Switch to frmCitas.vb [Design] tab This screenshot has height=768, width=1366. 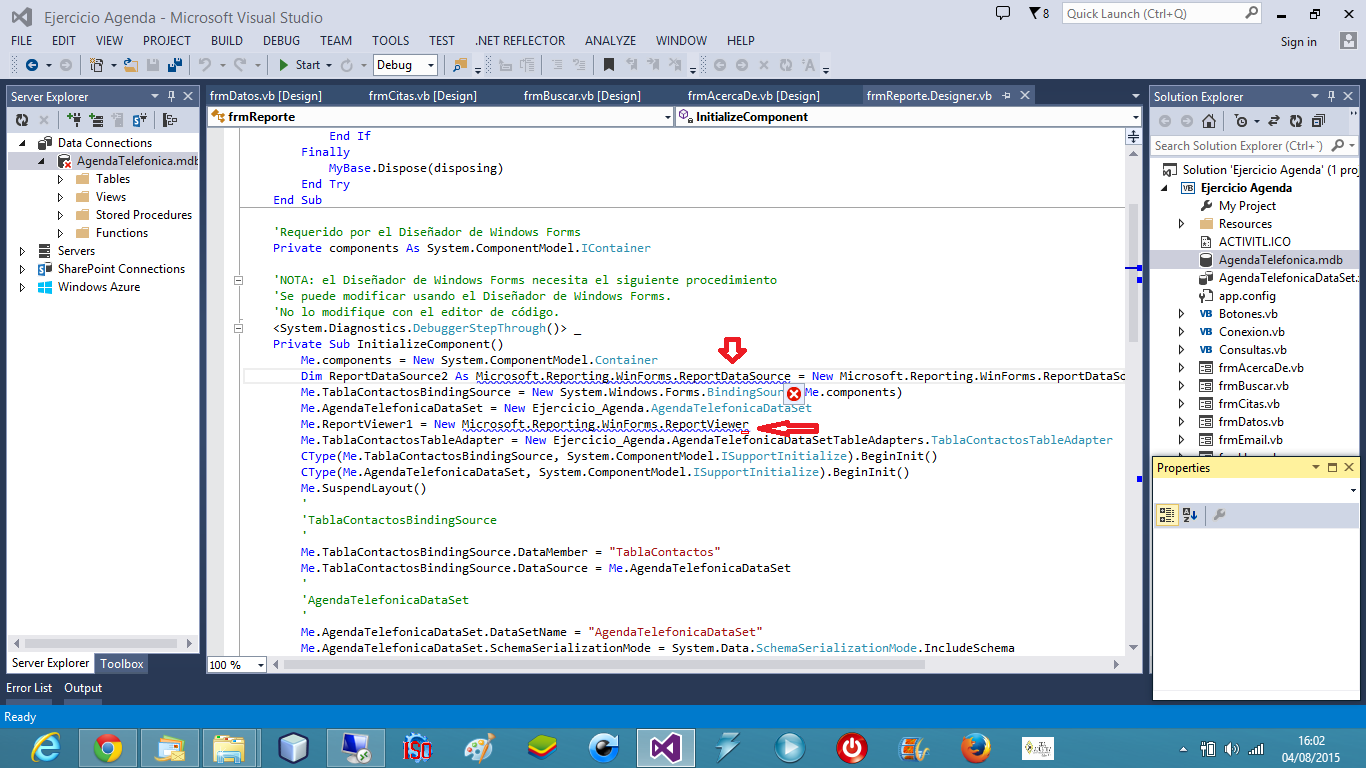coord(422,96)
